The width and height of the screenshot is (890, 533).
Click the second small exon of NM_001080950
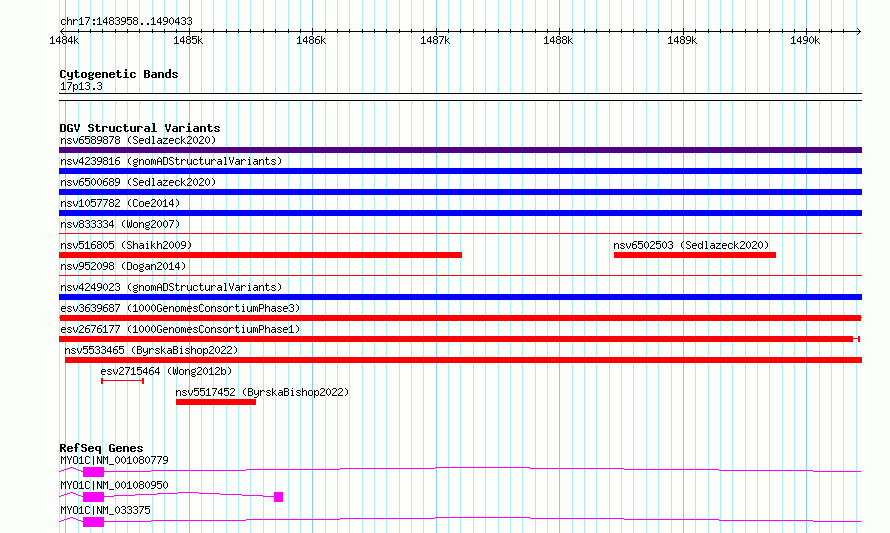click(x=278, y=497)
